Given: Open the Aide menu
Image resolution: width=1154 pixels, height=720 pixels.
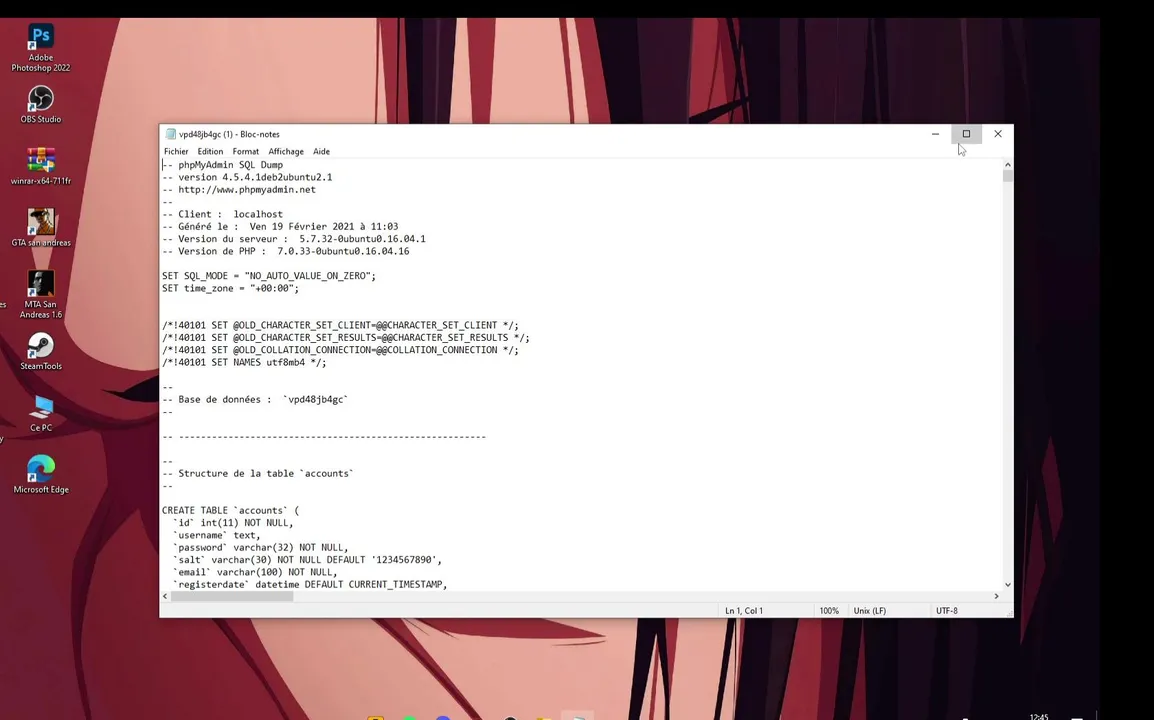Looking at the screenshot, I should click(322, 152).
